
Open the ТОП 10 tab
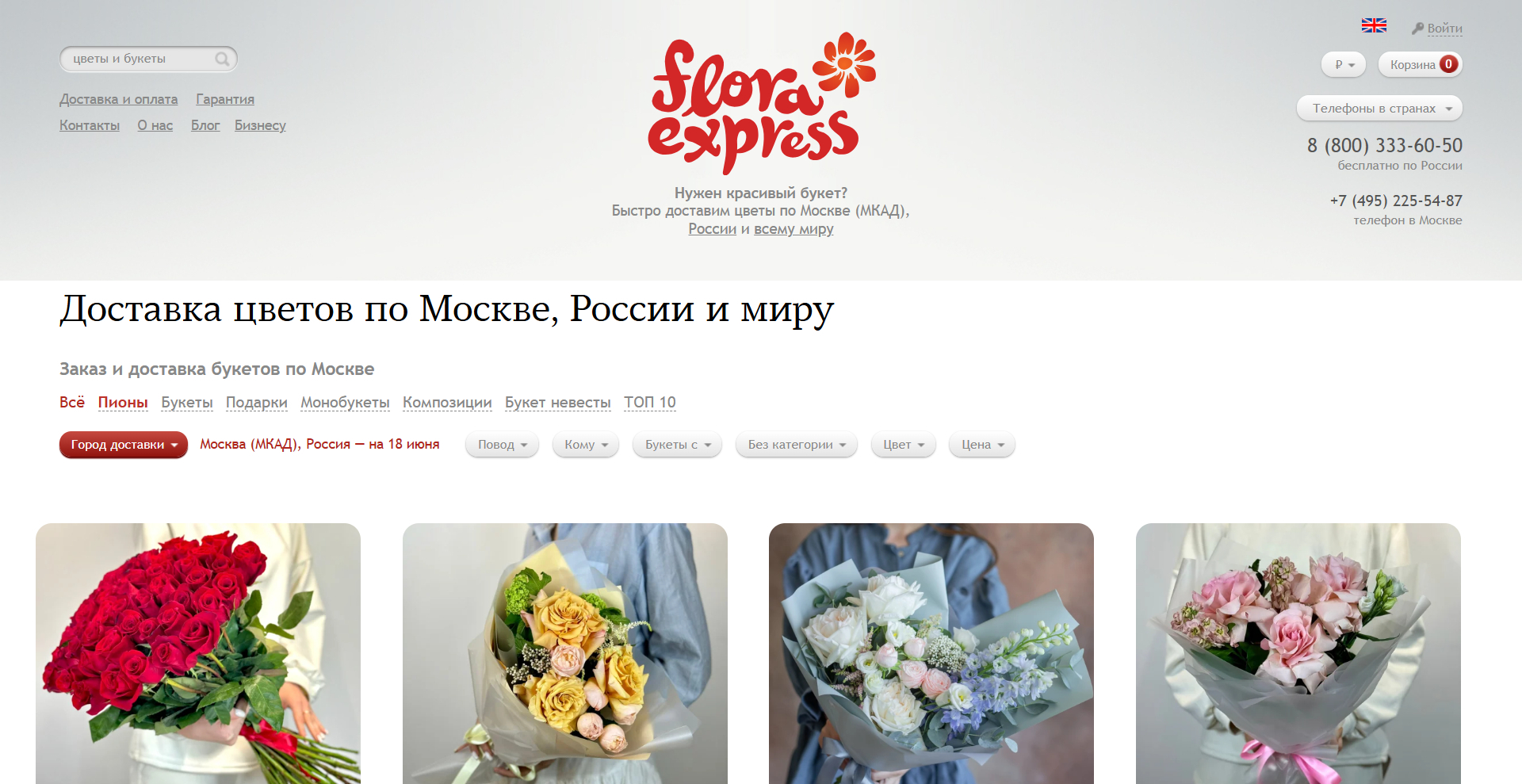pyautogui.click(x=650, y=402)
